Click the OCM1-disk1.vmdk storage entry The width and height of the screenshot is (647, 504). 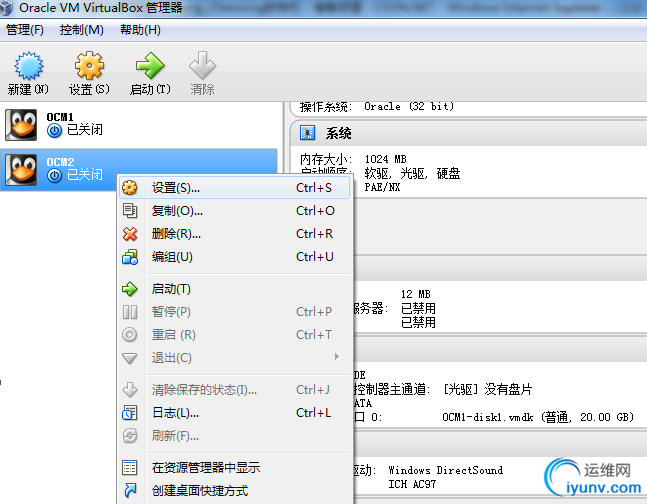point(538,417)
